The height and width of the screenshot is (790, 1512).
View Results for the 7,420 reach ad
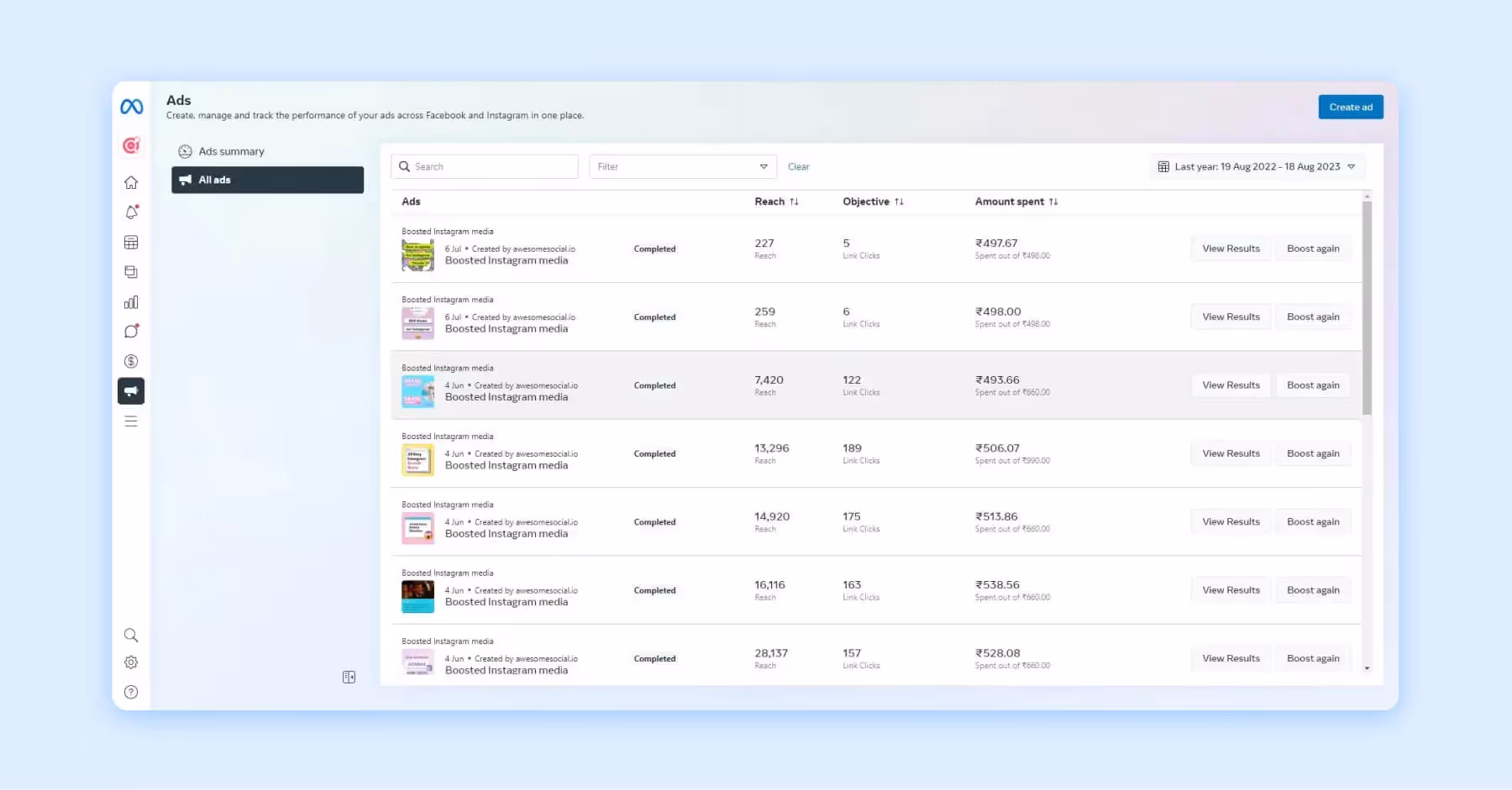coord(1230,385)
